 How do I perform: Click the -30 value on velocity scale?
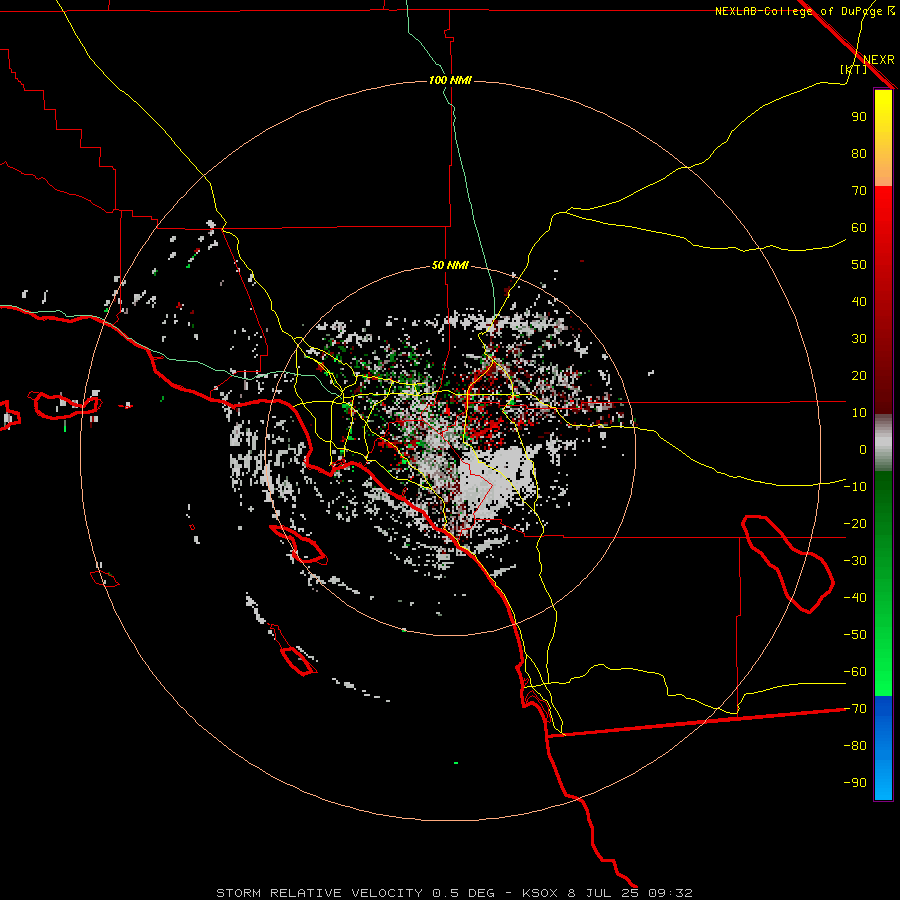point(855,561)
